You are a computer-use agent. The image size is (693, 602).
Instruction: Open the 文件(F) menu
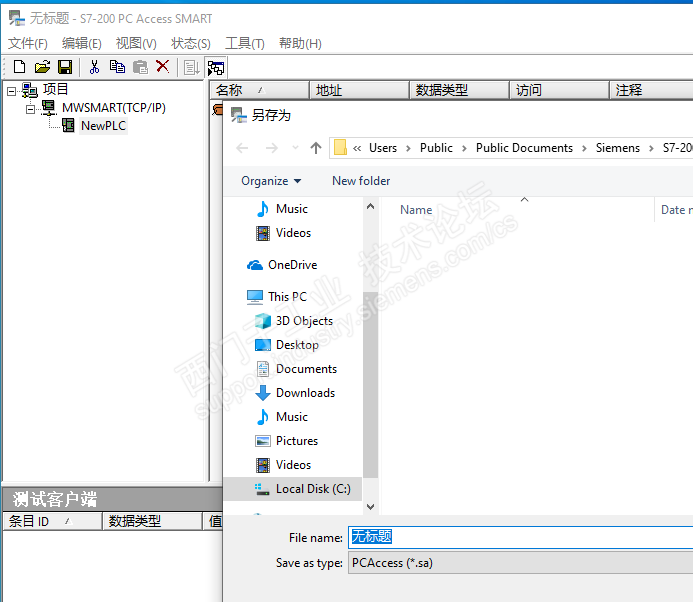pos(28,43)
